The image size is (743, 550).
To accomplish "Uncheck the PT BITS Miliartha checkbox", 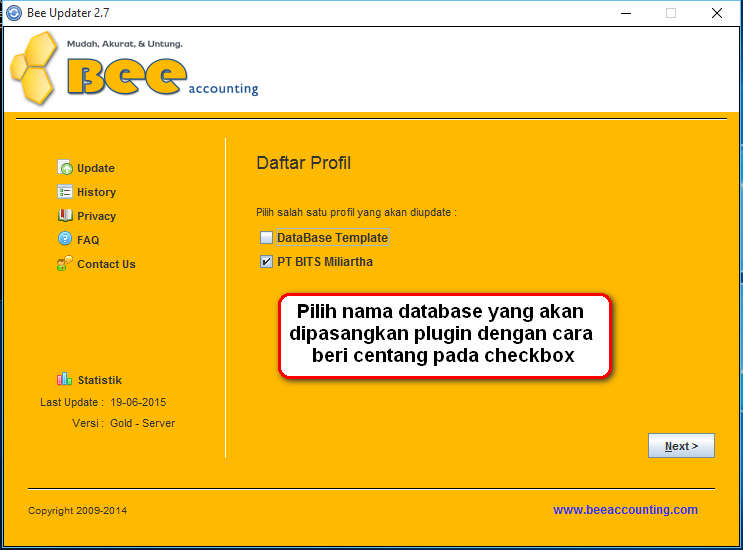I will coord(266,261).
